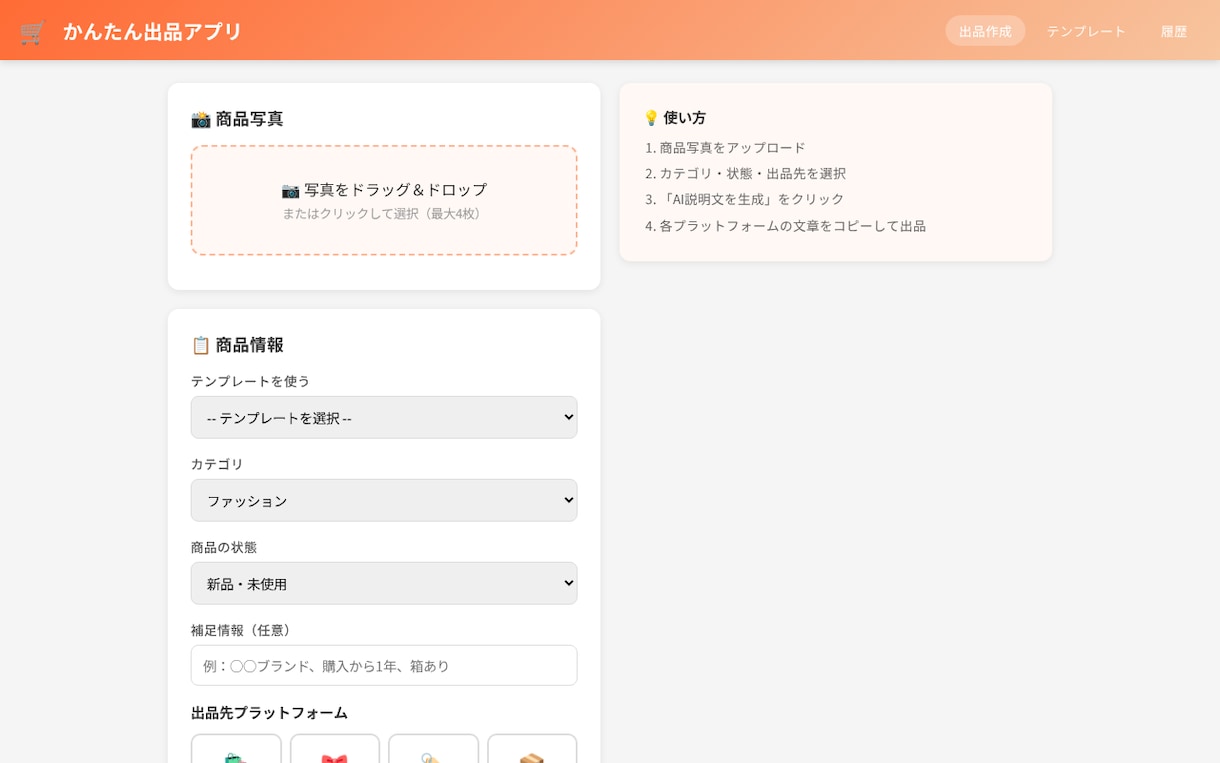The width and height of the screenshot is (1220, 763).
Task: Select the platform card with shopping bags icon
Action: pos(236,749)
